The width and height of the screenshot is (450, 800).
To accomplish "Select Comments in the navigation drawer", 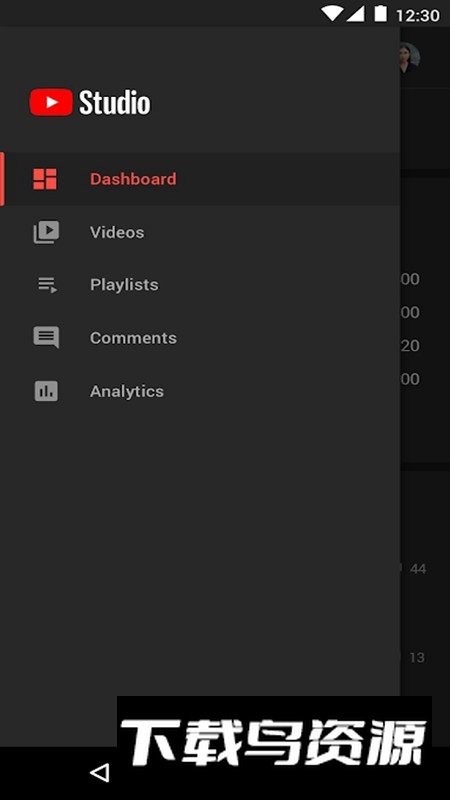I will [200, 338].
